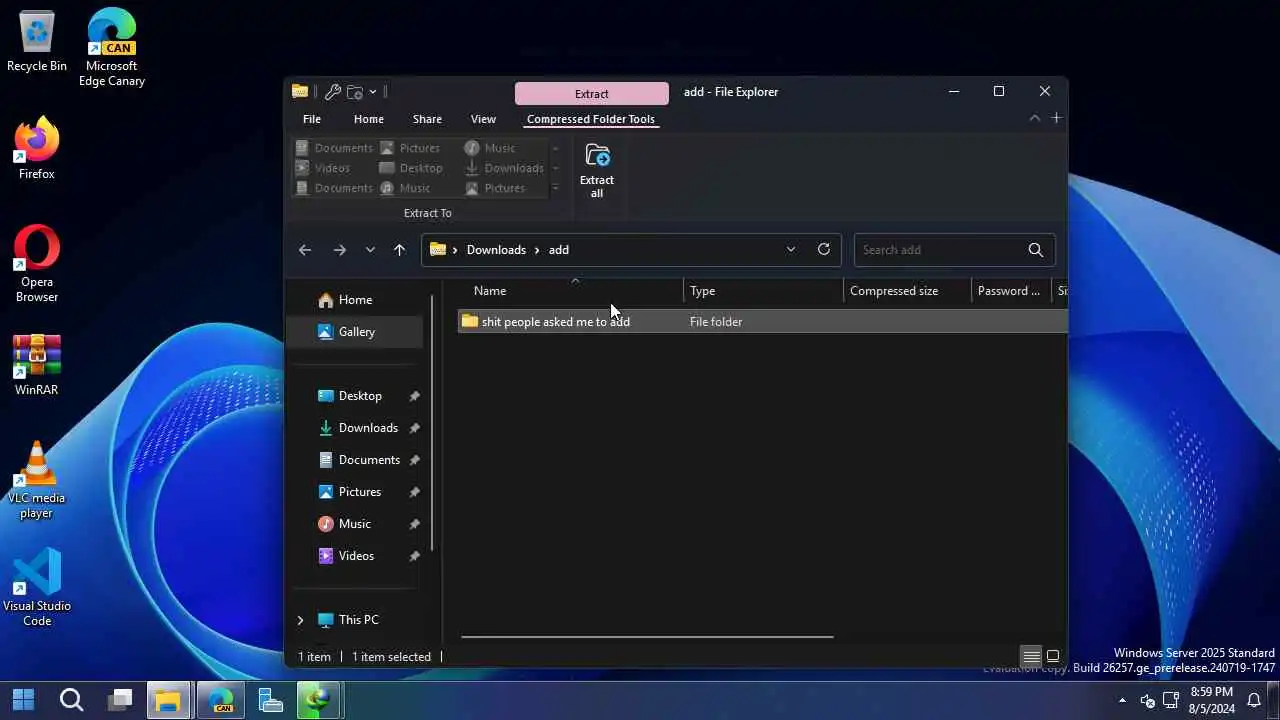Select This PC in navigation pane
1280x720 pixels.
click(x=358, y=620)
